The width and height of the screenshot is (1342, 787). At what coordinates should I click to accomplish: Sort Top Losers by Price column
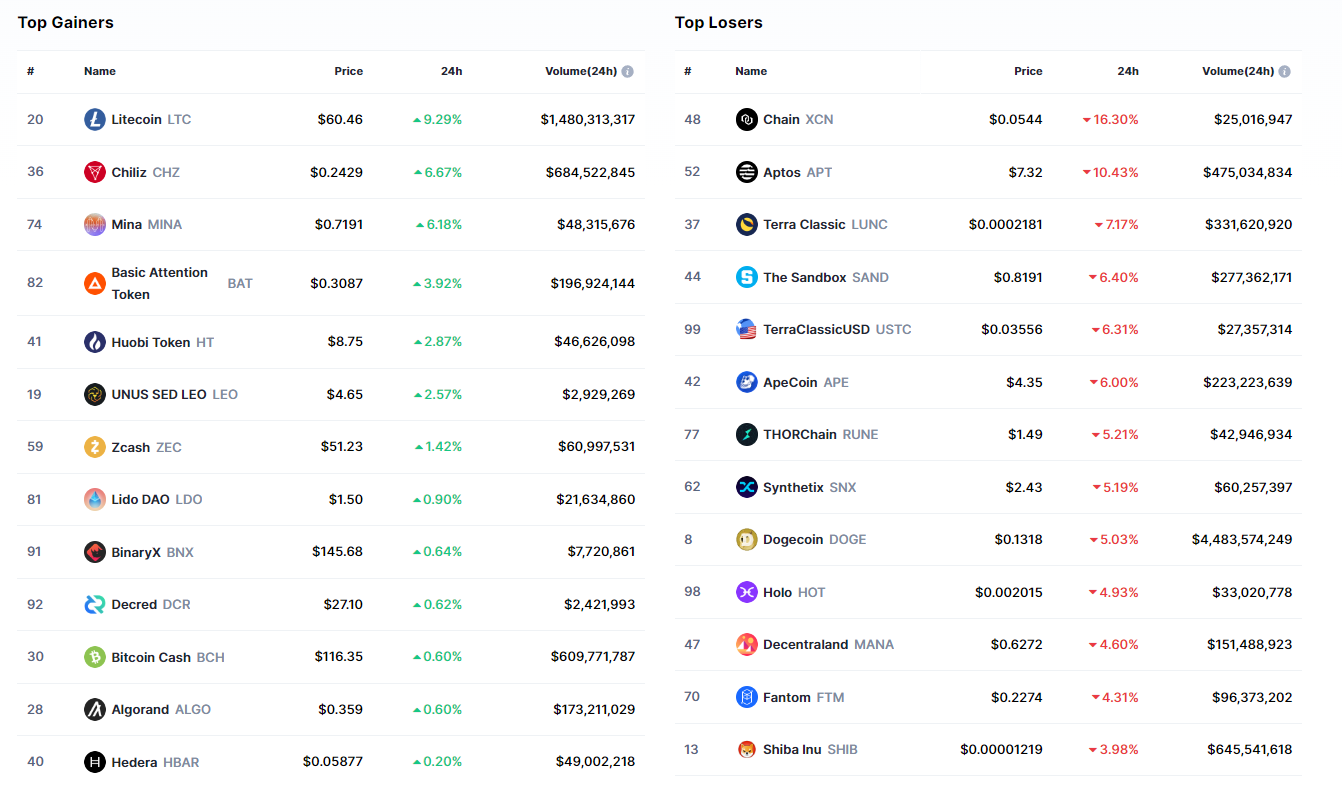[x=1028, y=72]
